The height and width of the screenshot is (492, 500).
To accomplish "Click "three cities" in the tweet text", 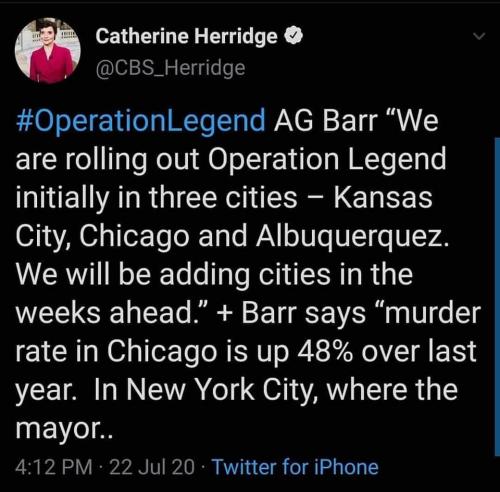I will (223, 198).
